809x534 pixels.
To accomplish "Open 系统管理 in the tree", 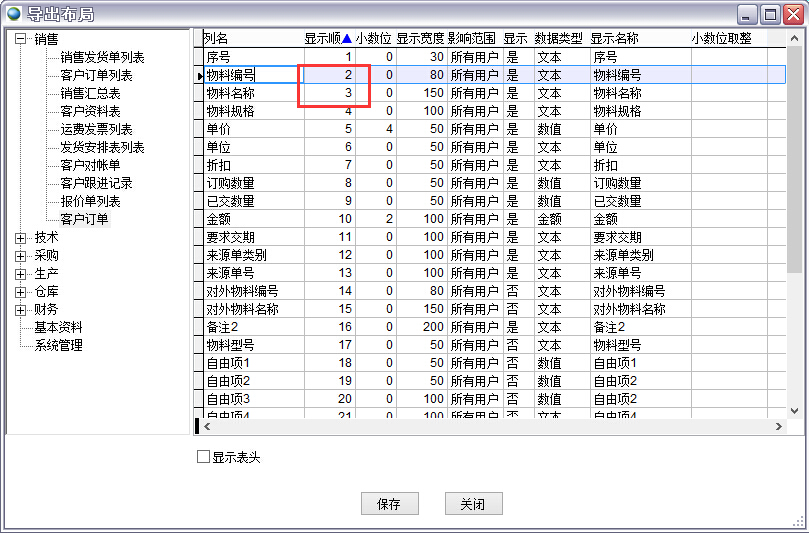I will tap(58, 345).
